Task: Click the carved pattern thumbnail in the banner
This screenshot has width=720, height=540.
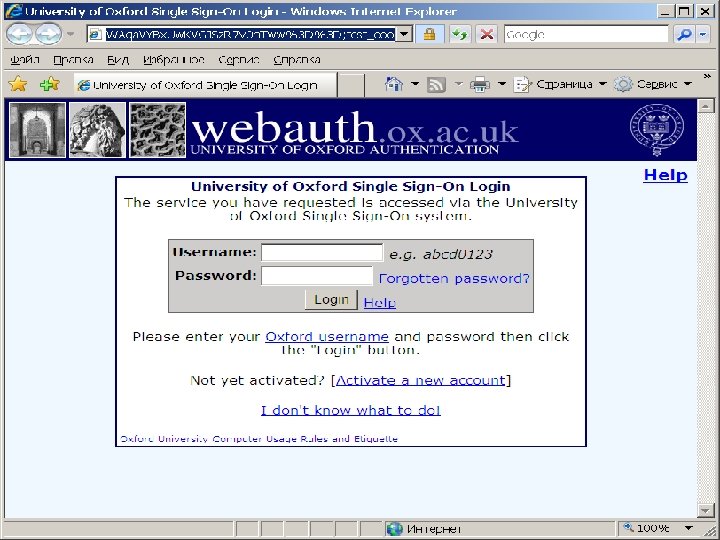Action: (158, 130)
